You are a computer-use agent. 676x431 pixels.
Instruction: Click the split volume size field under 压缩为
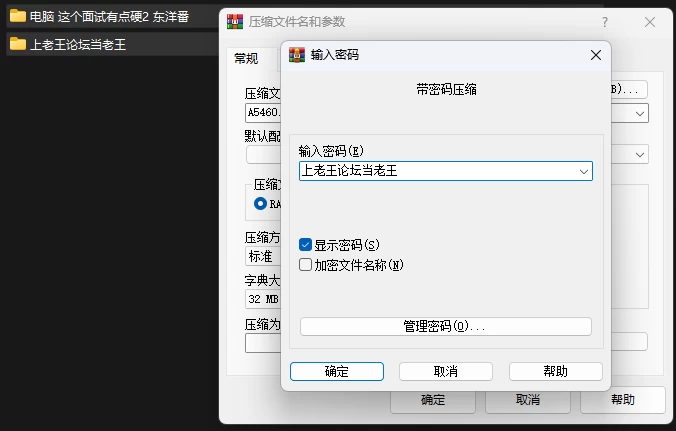pyautogui.click(x=263, y=343)
